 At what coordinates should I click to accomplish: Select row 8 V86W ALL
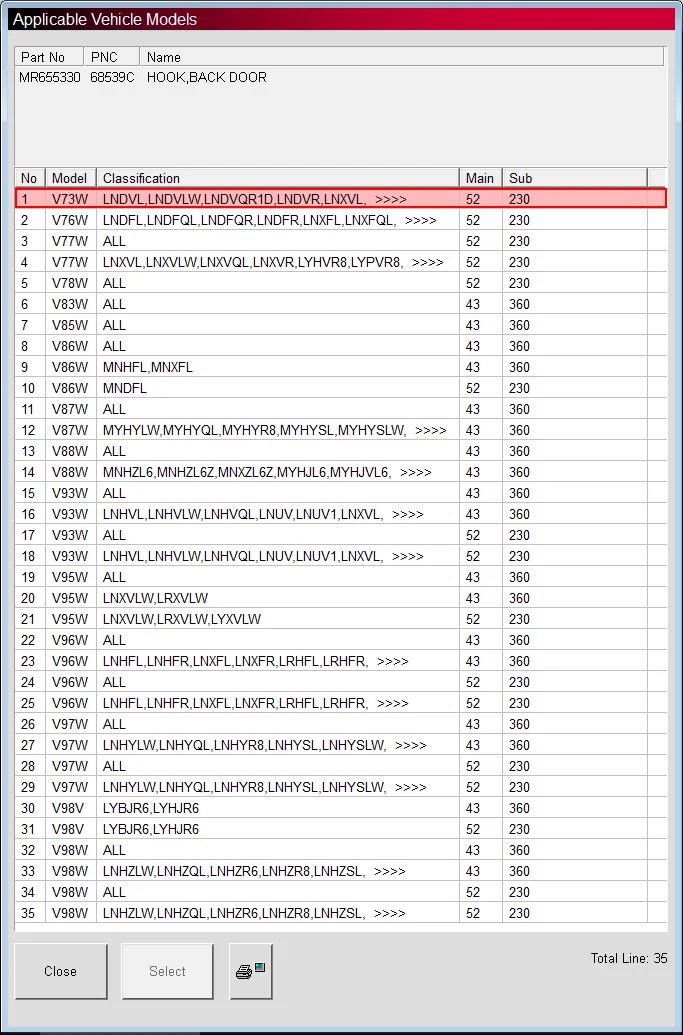[341, 346]
